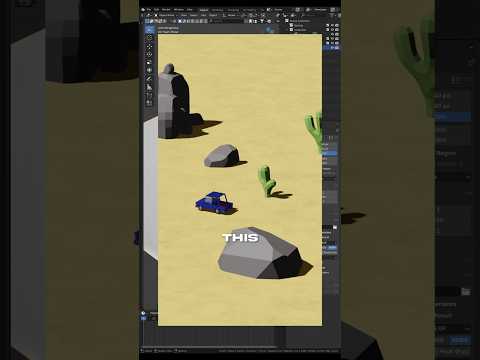Toggle the second collection's eye visibility in outliner
This screenshot has width=480, height=360.
click(x=332, y=30)
